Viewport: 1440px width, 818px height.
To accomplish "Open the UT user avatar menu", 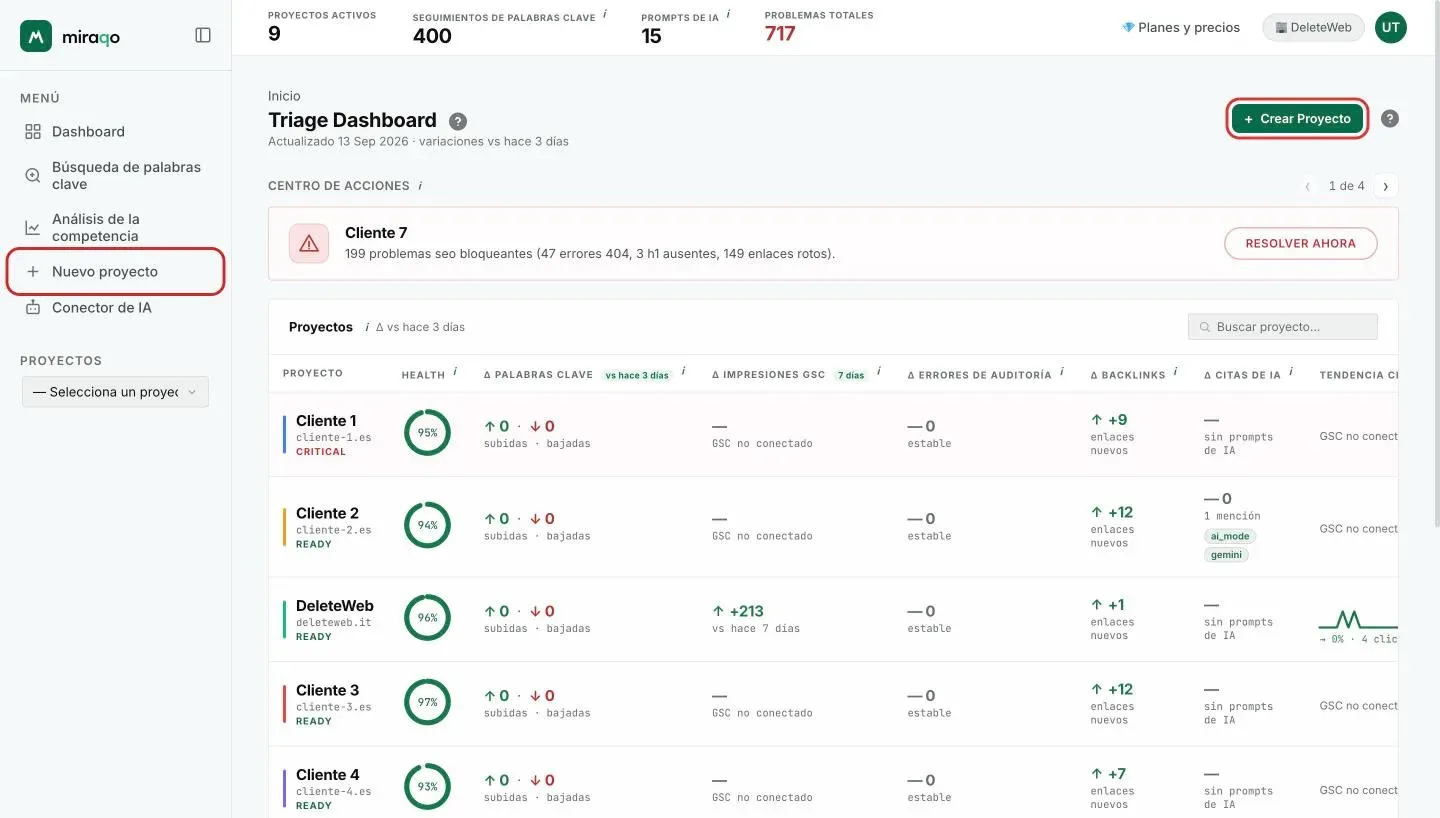I will [1391, 28].
